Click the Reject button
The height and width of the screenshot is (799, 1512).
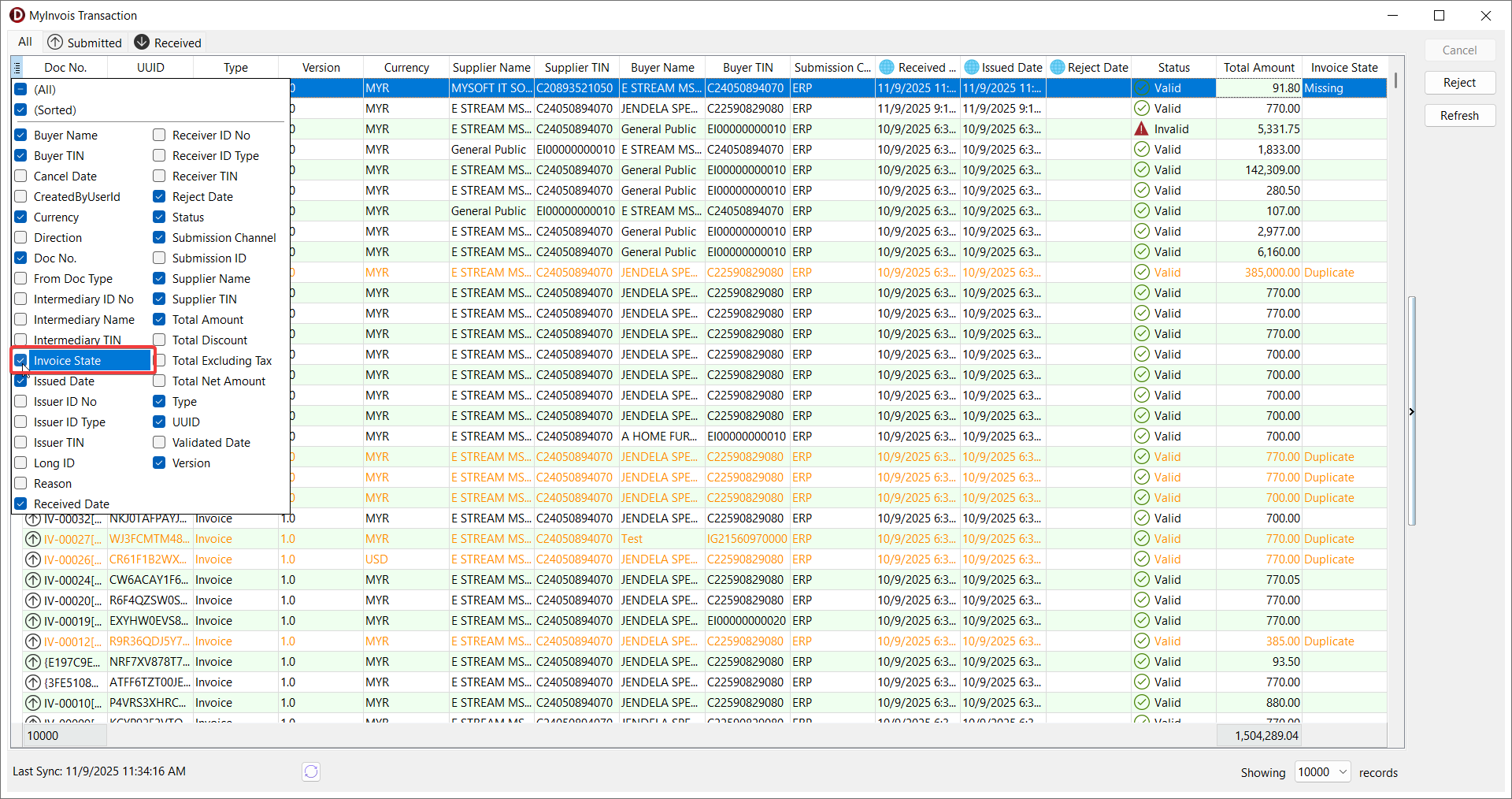pos(1459,83)
